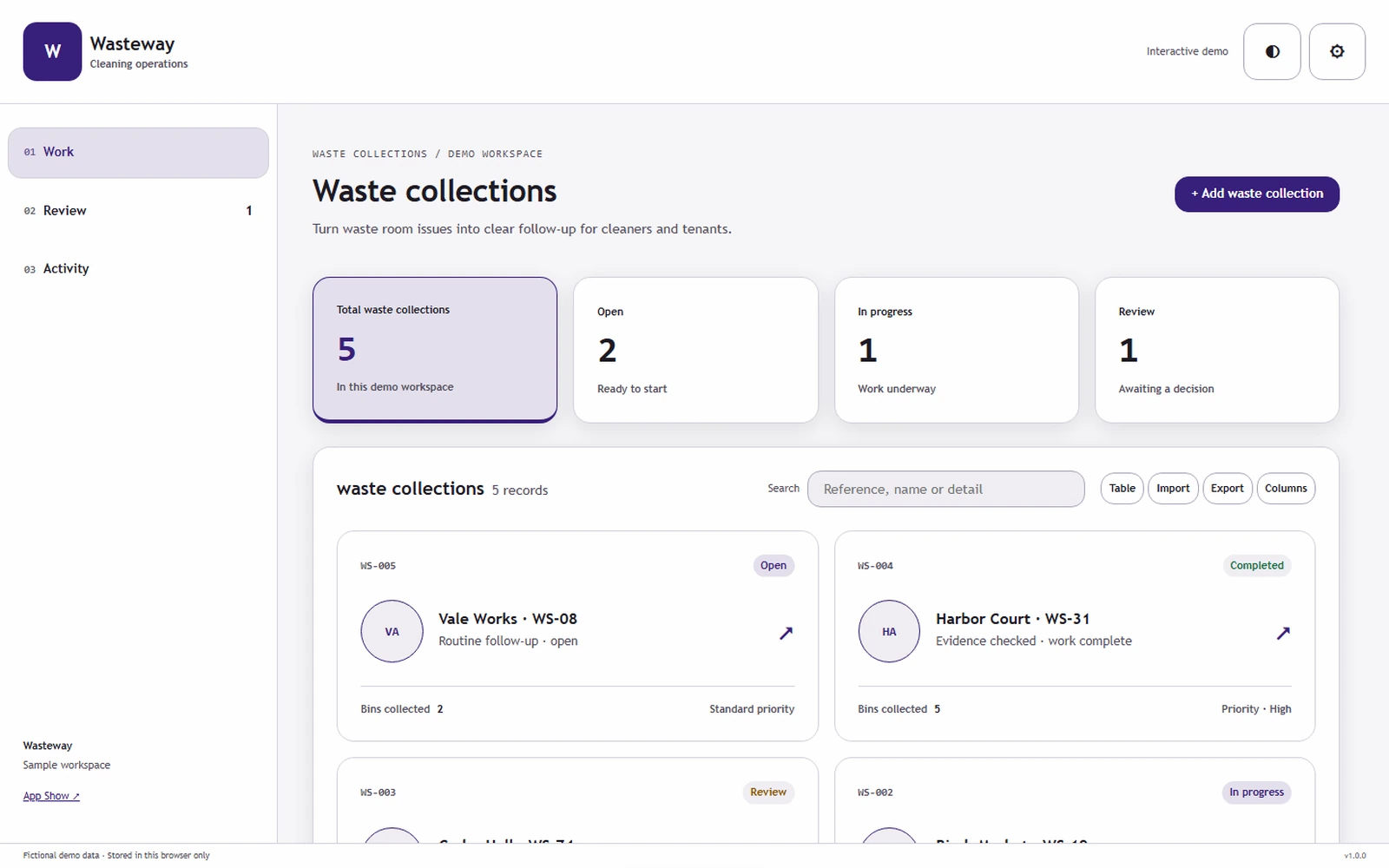This screenshot has height=868, width=1389.
Task: Click the Review count badge 1 in sidebar
Action: coord(249,211)
